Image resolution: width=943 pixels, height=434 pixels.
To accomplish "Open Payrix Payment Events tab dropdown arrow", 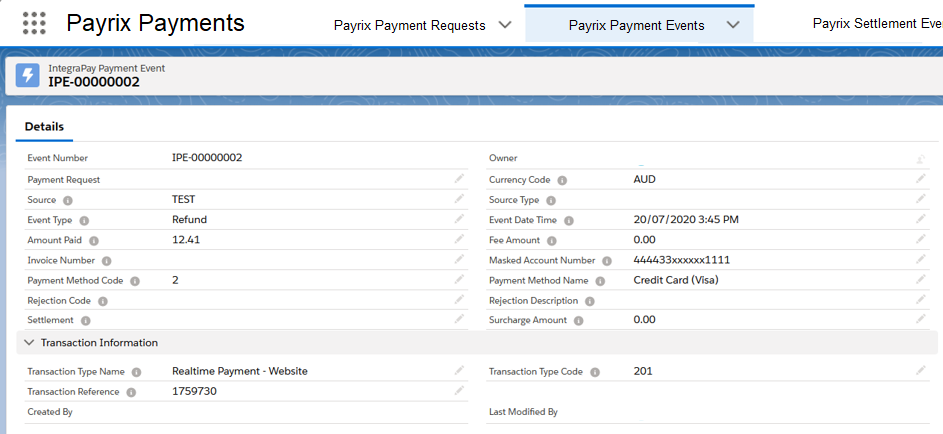I will [734, 25].
